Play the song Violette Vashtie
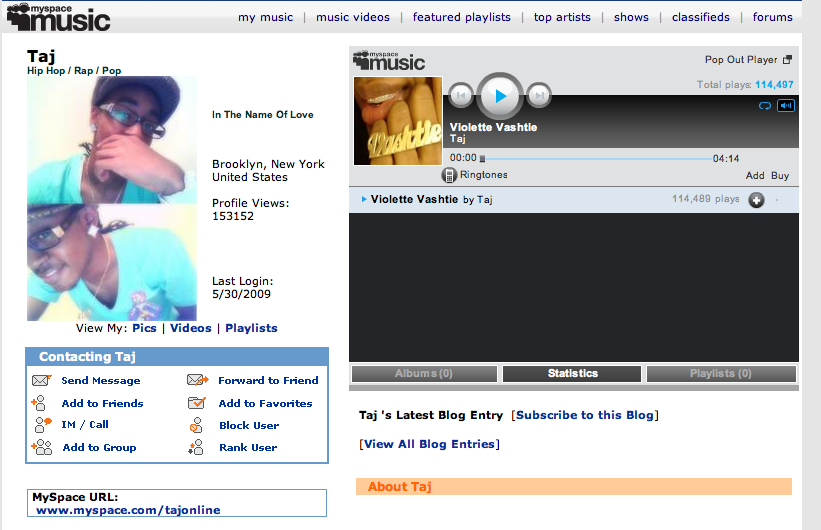The width and height of the screenshot is (821, 530). pos(500,96)
